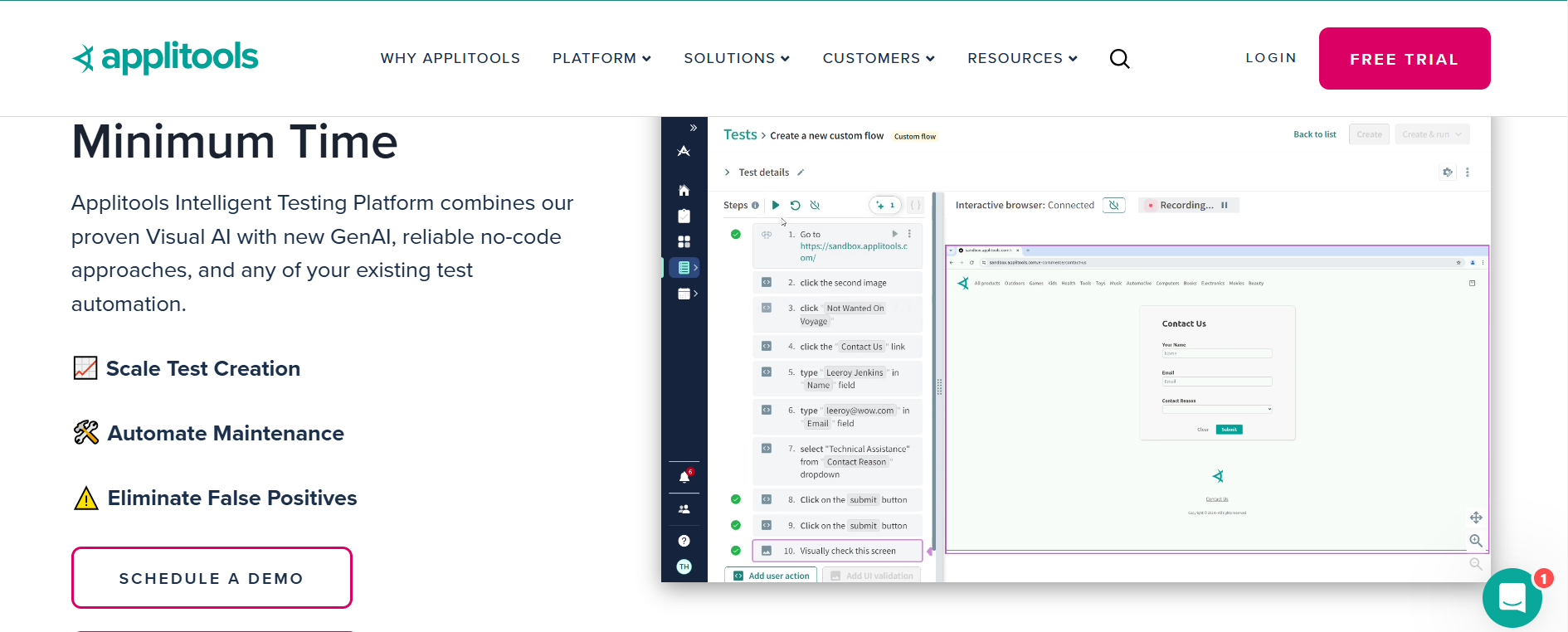Screen dimensions: 1568x632
Task: Click the Eliminate False Positives heading
Action: tap(232, 498)
